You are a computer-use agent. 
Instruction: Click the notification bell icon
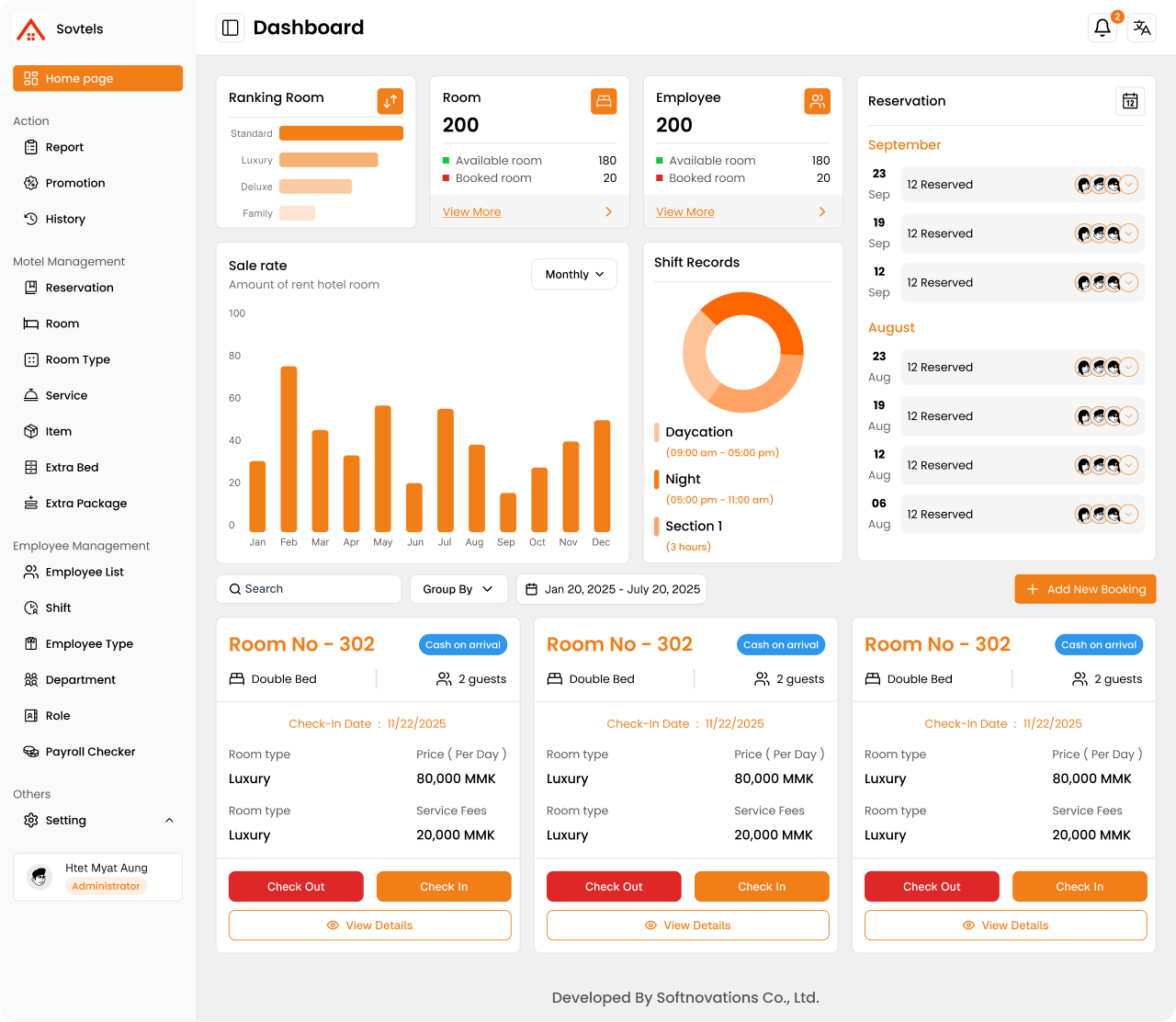point(1102,28)
